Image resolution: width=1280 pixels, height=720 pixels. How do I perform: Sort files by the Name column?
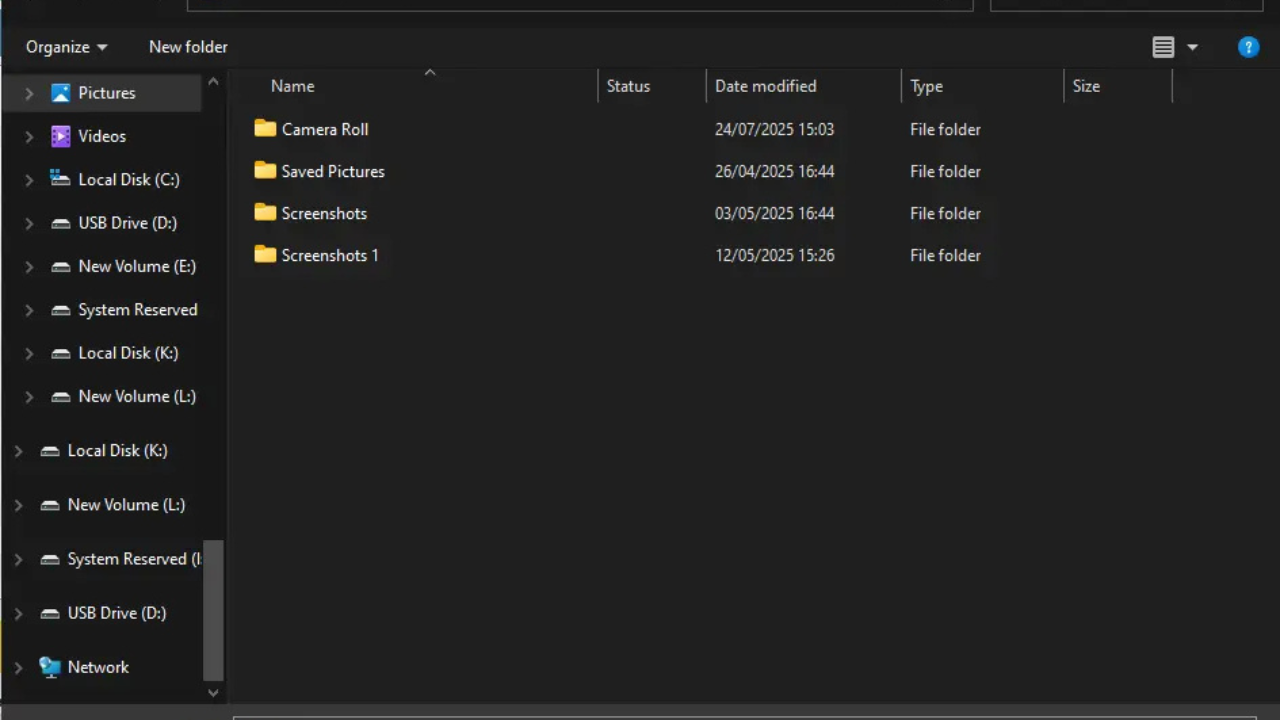click(292, 86)
